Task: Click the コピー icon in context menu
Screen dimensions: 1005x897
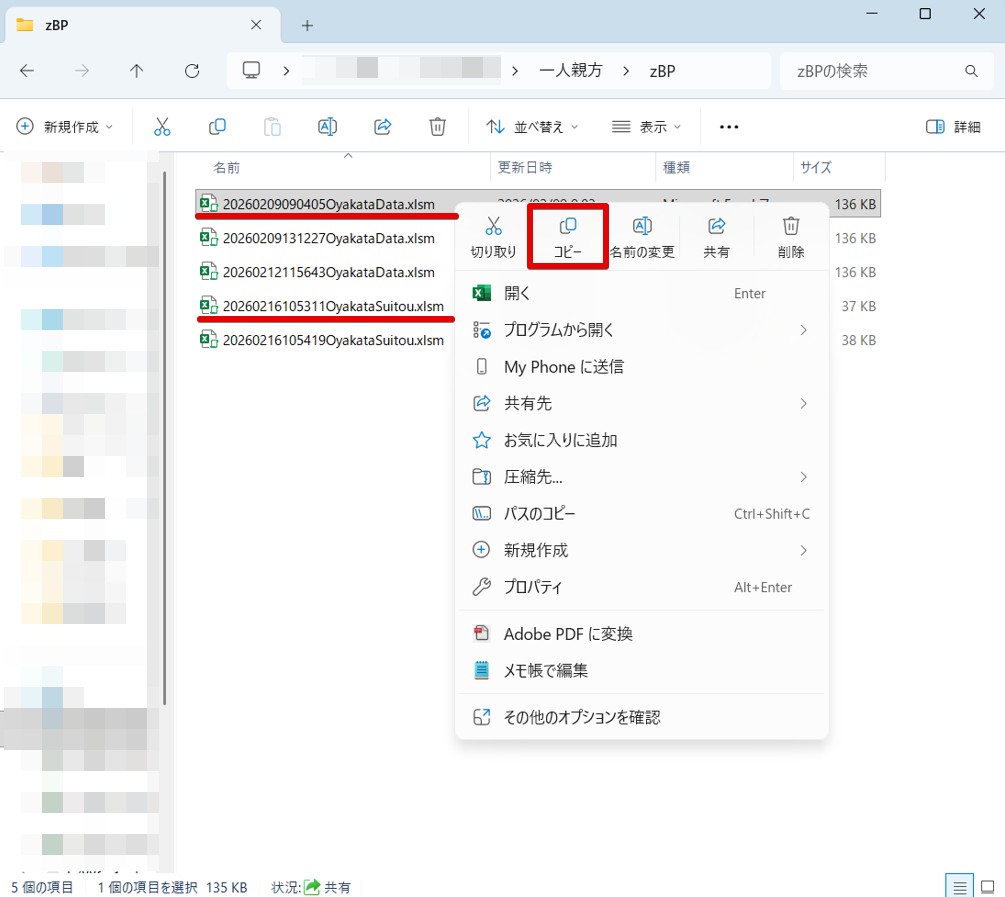Action: (568, 227)
